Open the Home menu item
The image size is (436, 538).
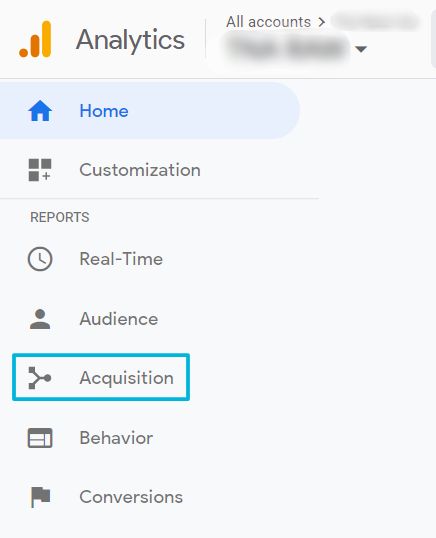[x=150, y=110]
